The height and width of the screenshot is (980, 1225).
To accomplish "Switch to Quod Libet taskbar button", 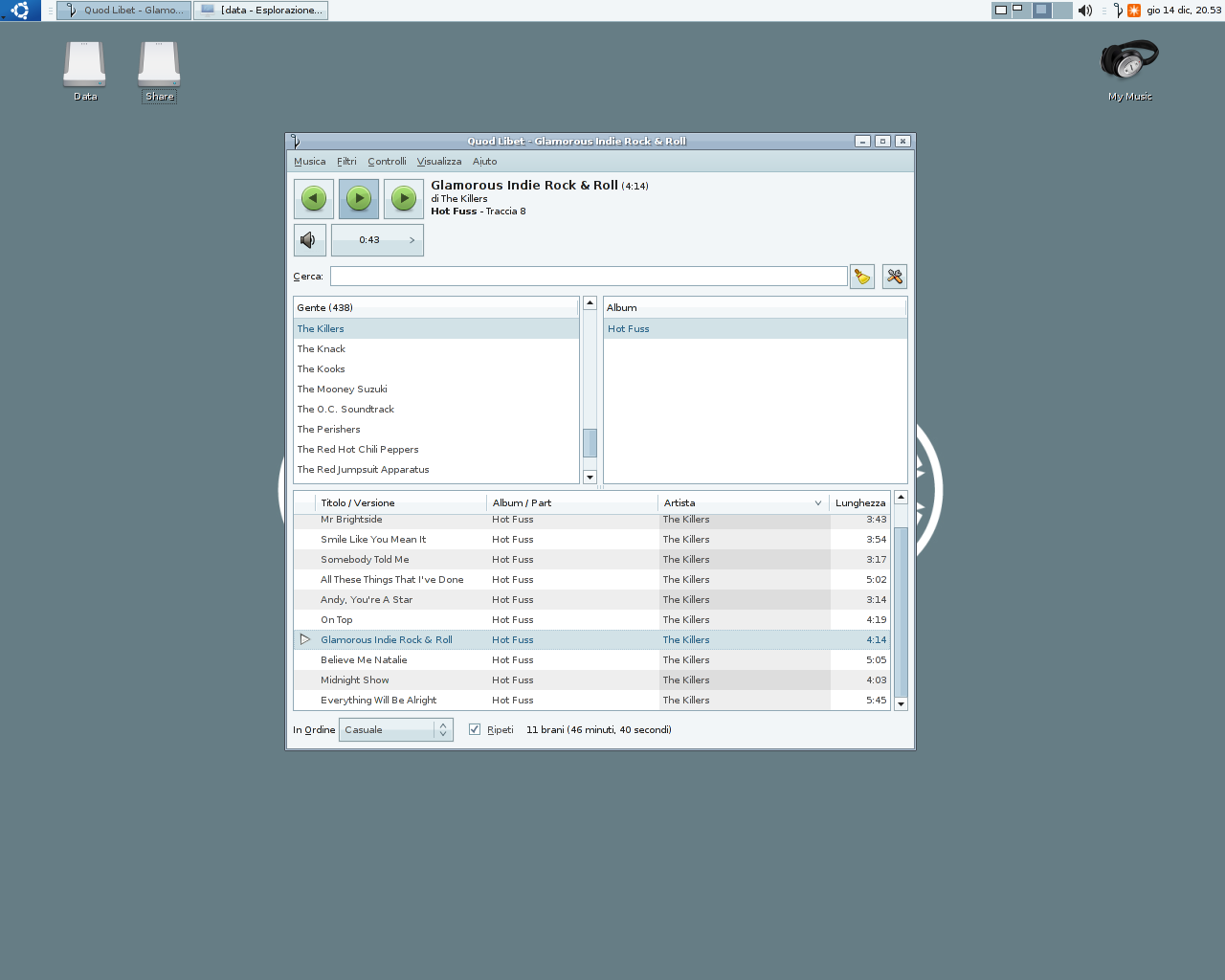I will [x=124, y=11].
